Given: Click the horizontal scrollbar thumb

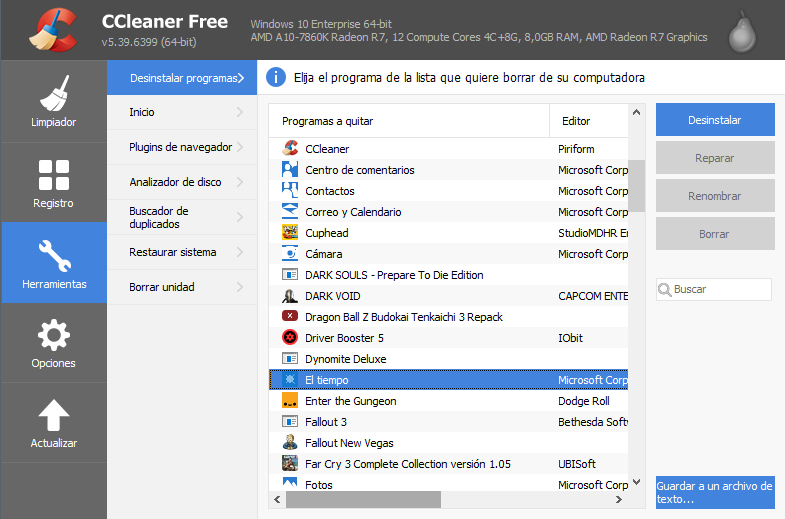Looking at the screenshot, I should pyautogui.click(x=355, y=498).
